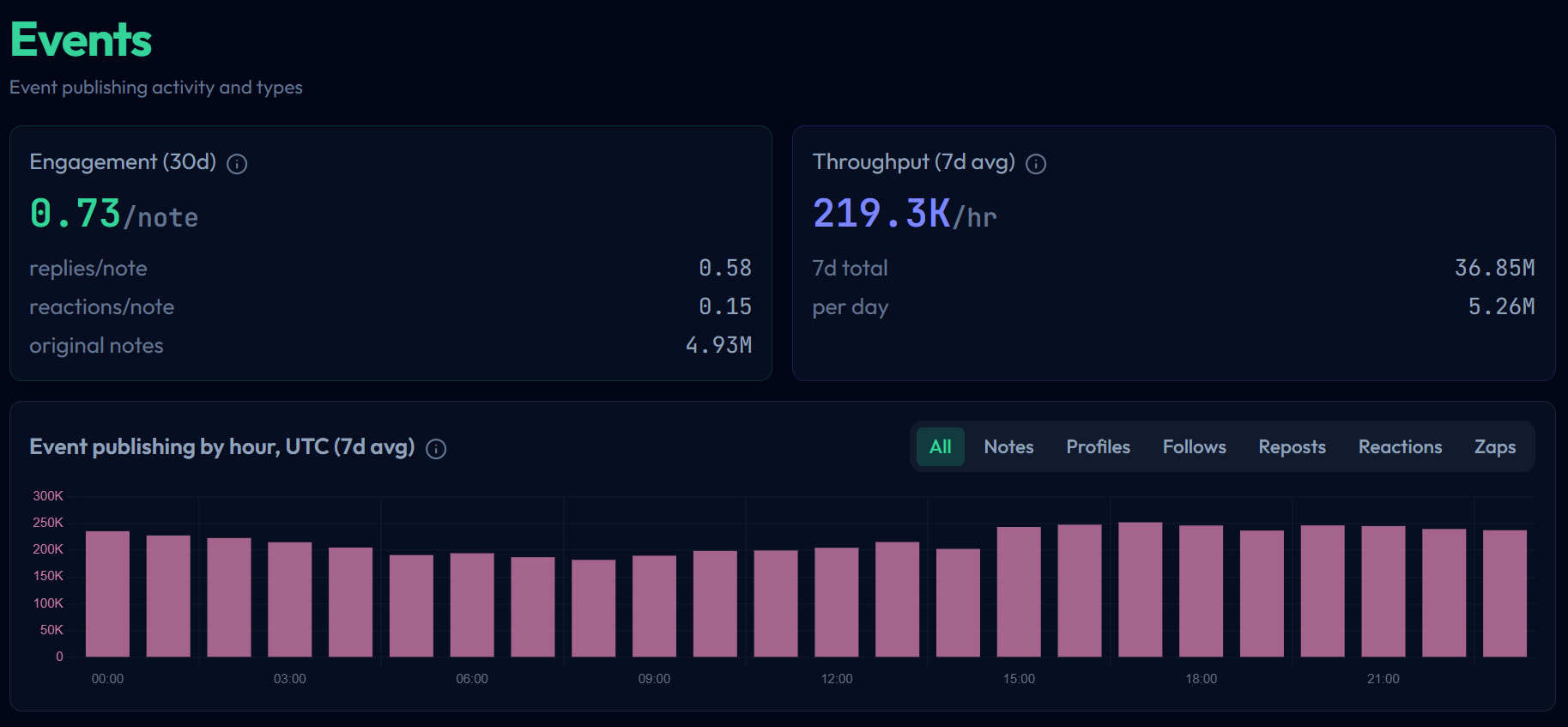1568x727 pixels.
Task: Click info icon next to Engagement (30d)
Action: [x=237, y=164]
